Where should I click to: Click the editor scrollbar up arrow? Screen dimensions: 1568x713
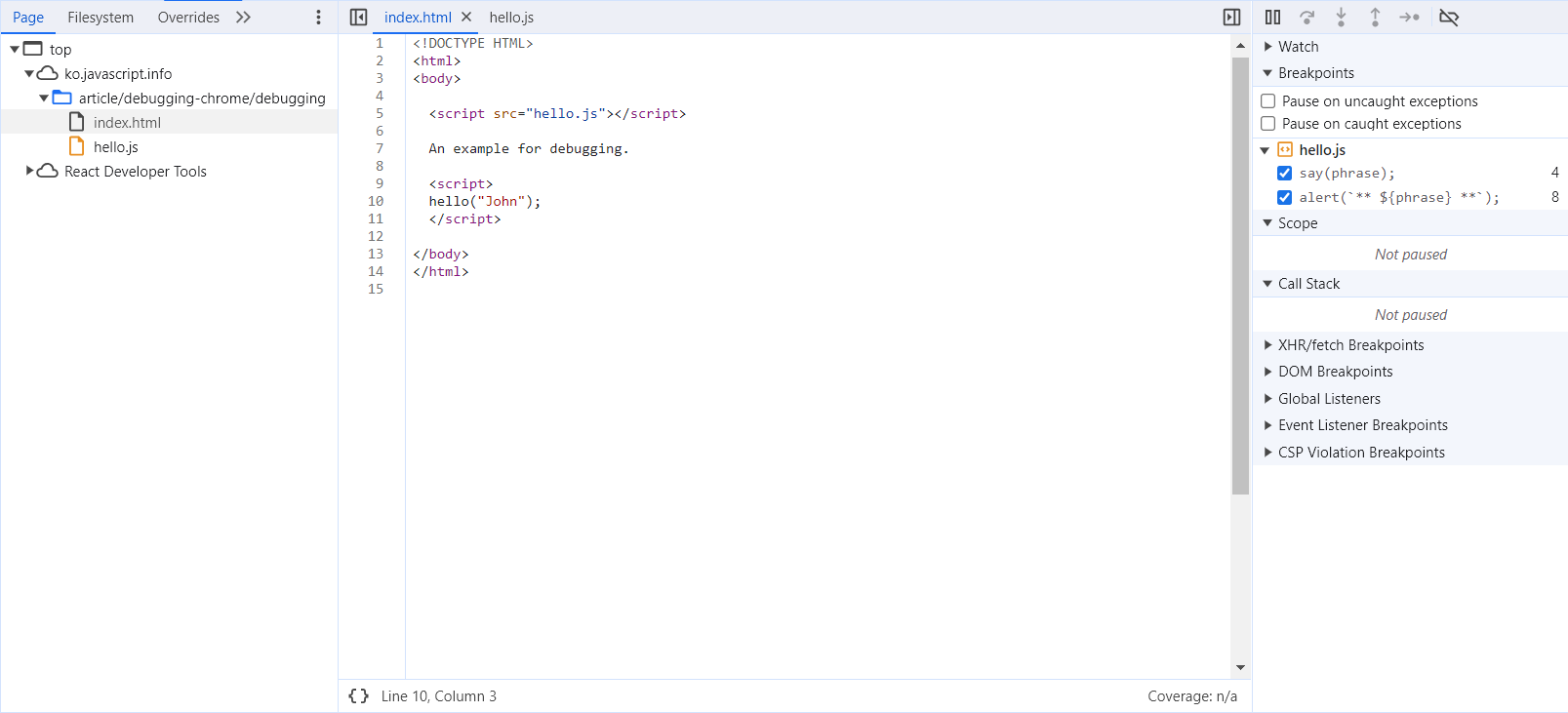point(1240,45)
